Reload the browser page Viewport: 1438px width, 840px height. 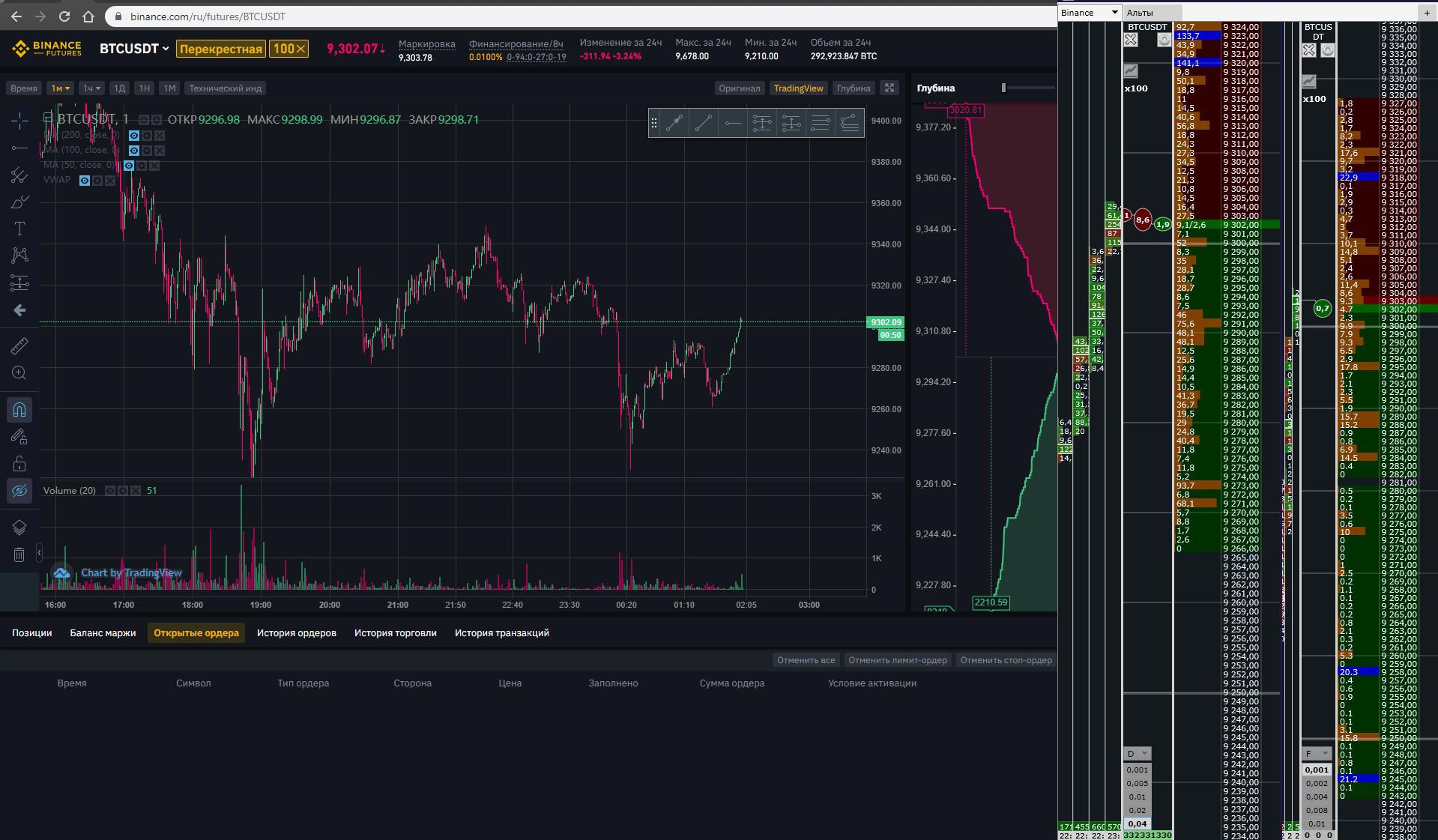[x=64, y=16]
